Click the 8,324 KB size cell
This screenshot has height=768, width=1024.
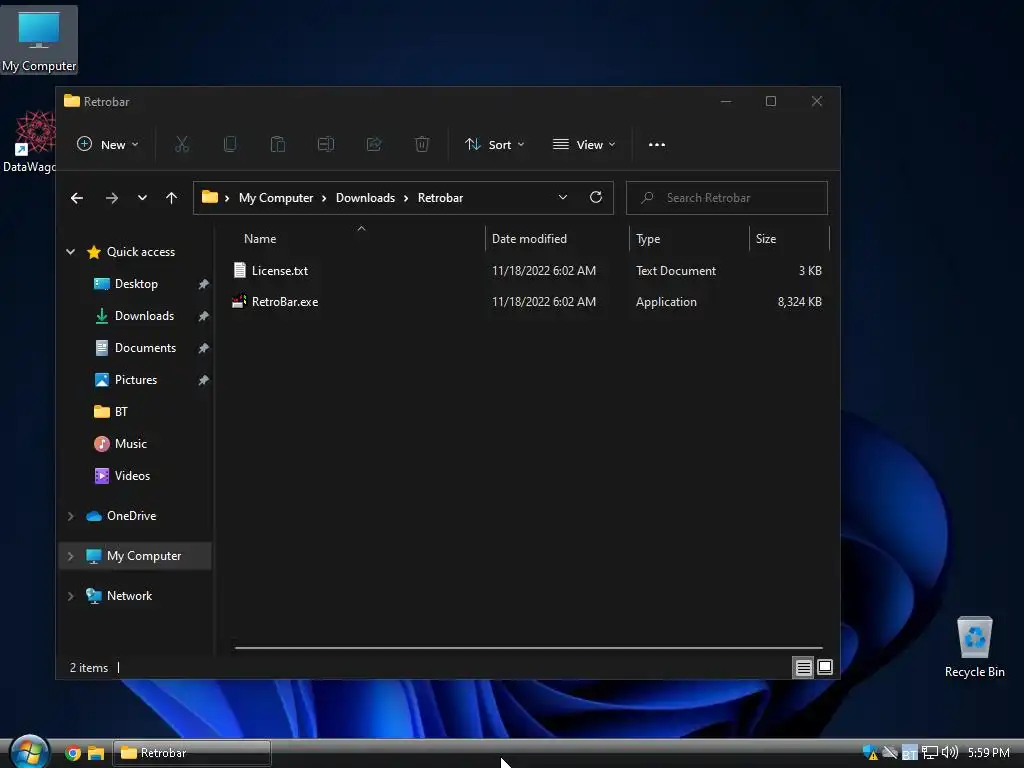point(799,302)
